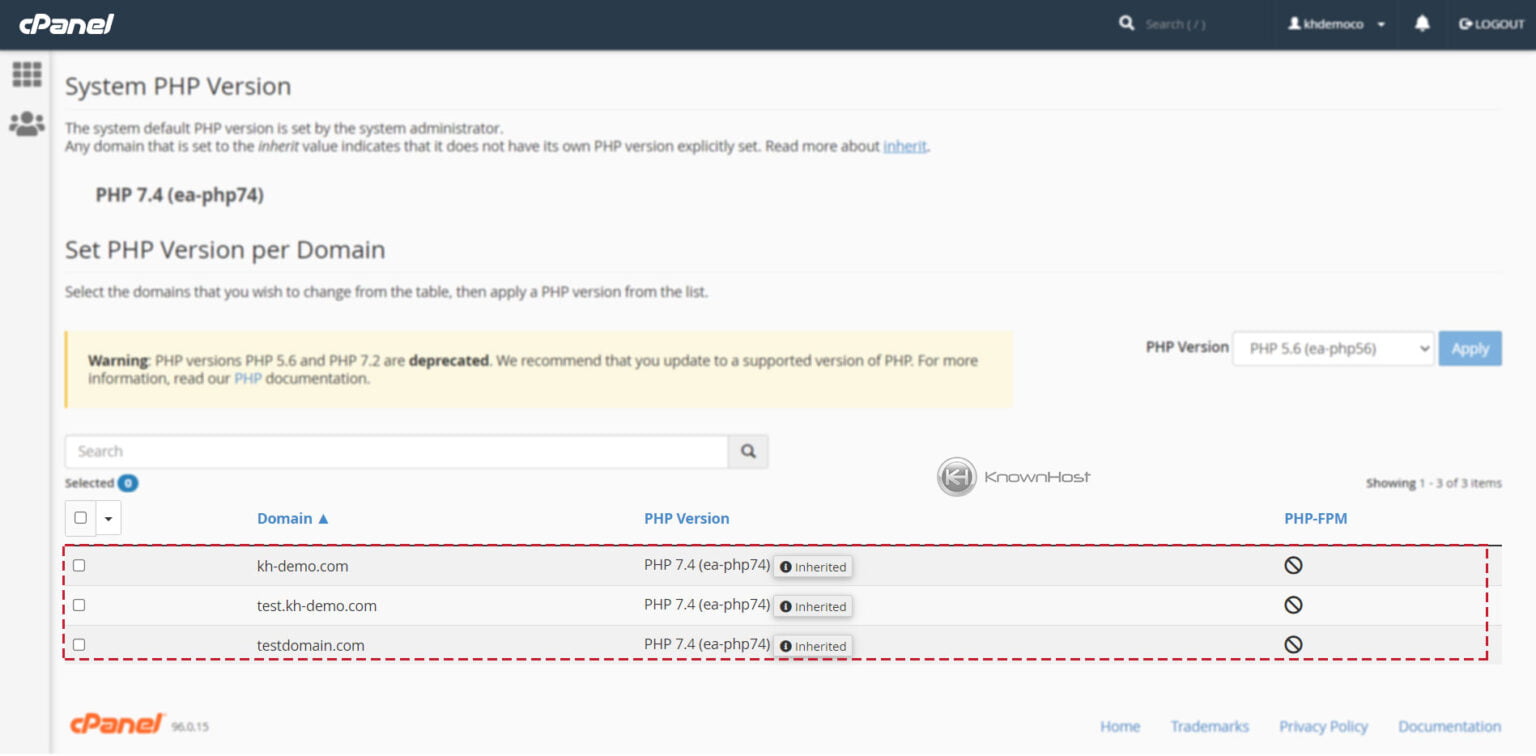Image resolution: width=1536 pixels, height=756 pixels.
Task: Expand the khdemoco account menu
Action: point(1335,23)
